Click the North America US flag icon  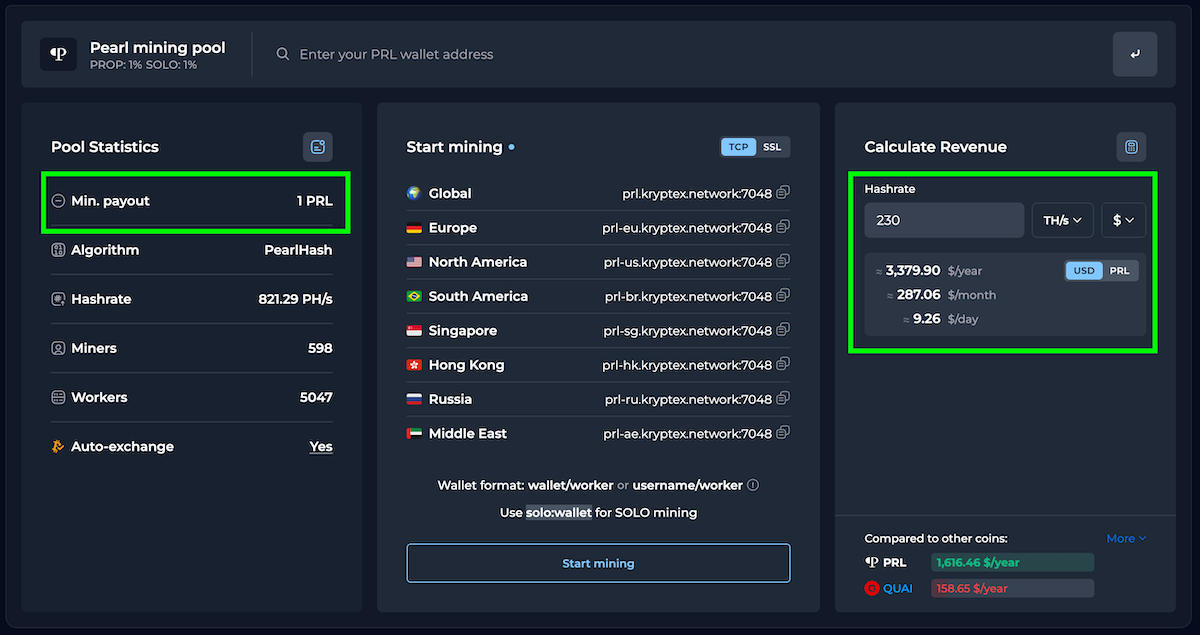(414, 262)
